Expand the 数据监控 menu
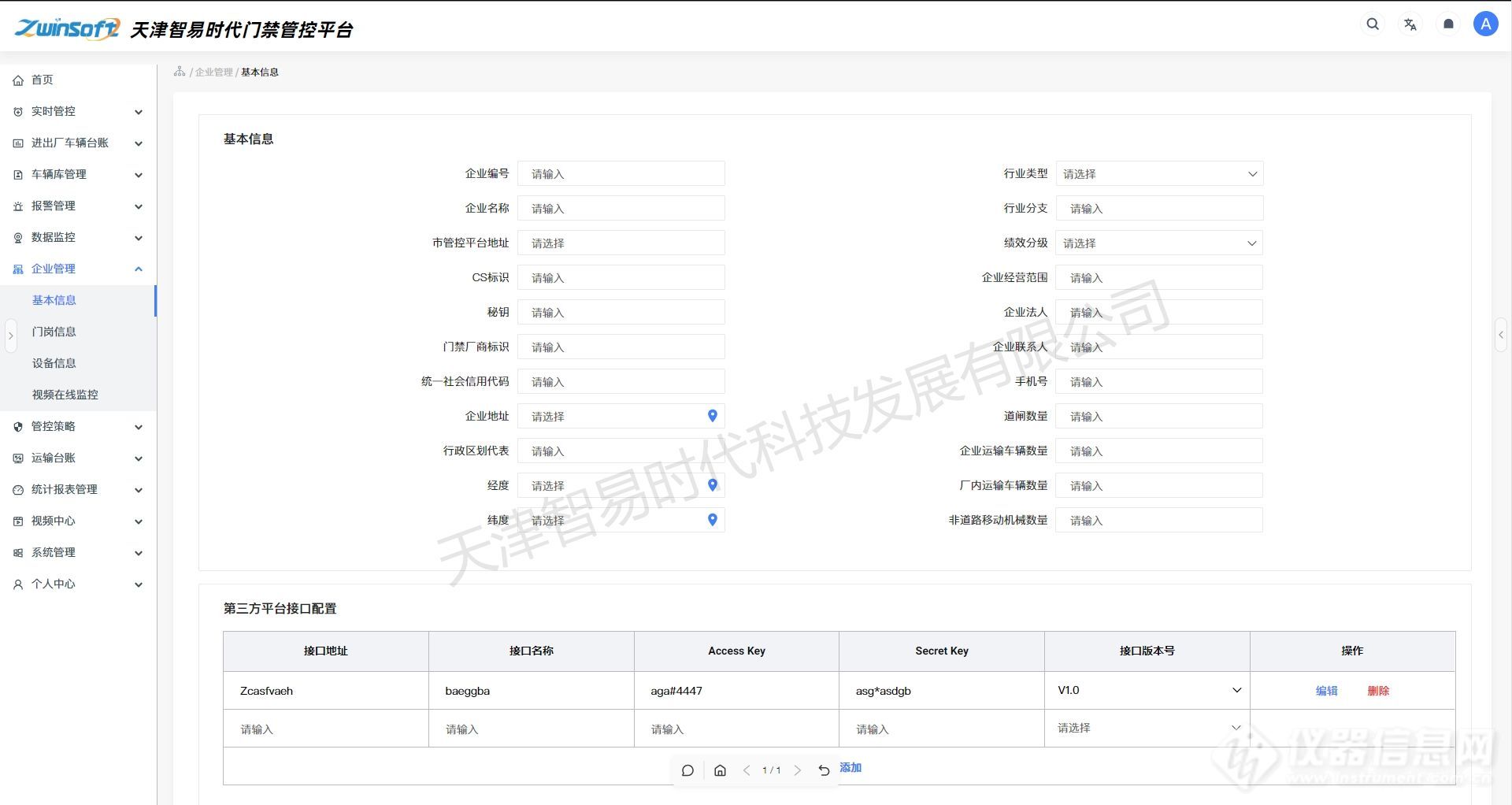The width and height of the screenshot is (1512, 805). pos(79,237)
